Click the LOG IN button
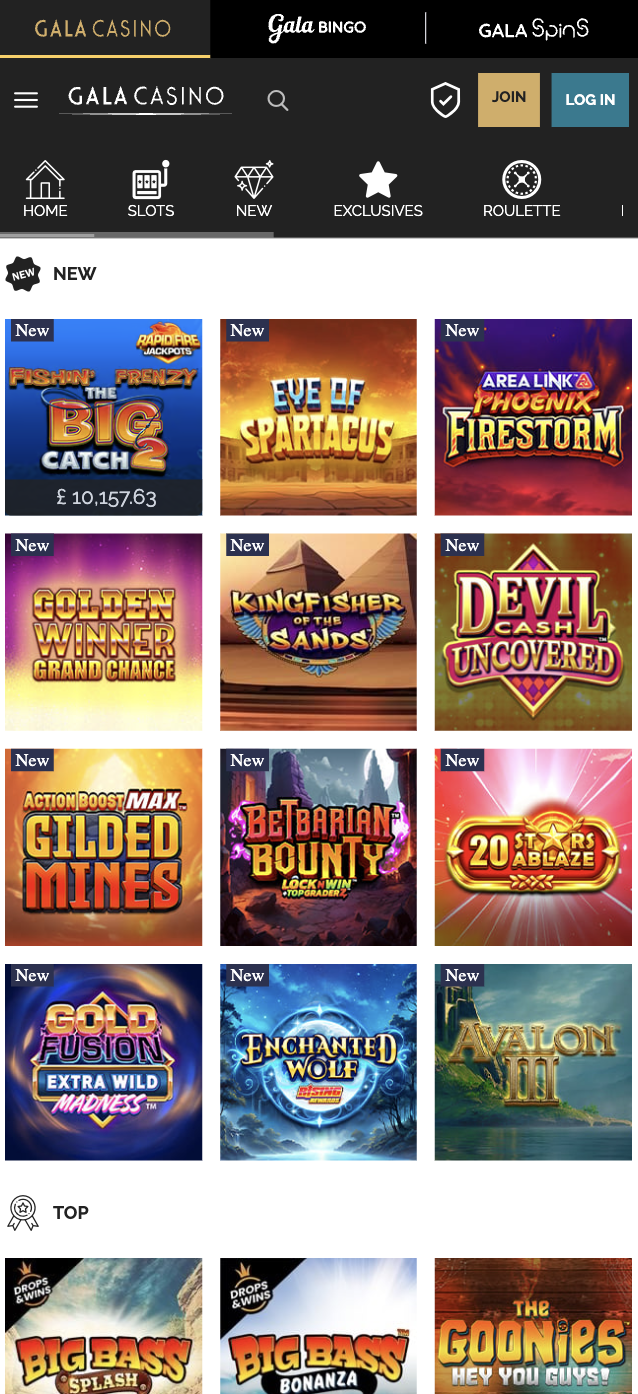This screenshot has height=1394, width=638. pos(590,100)
